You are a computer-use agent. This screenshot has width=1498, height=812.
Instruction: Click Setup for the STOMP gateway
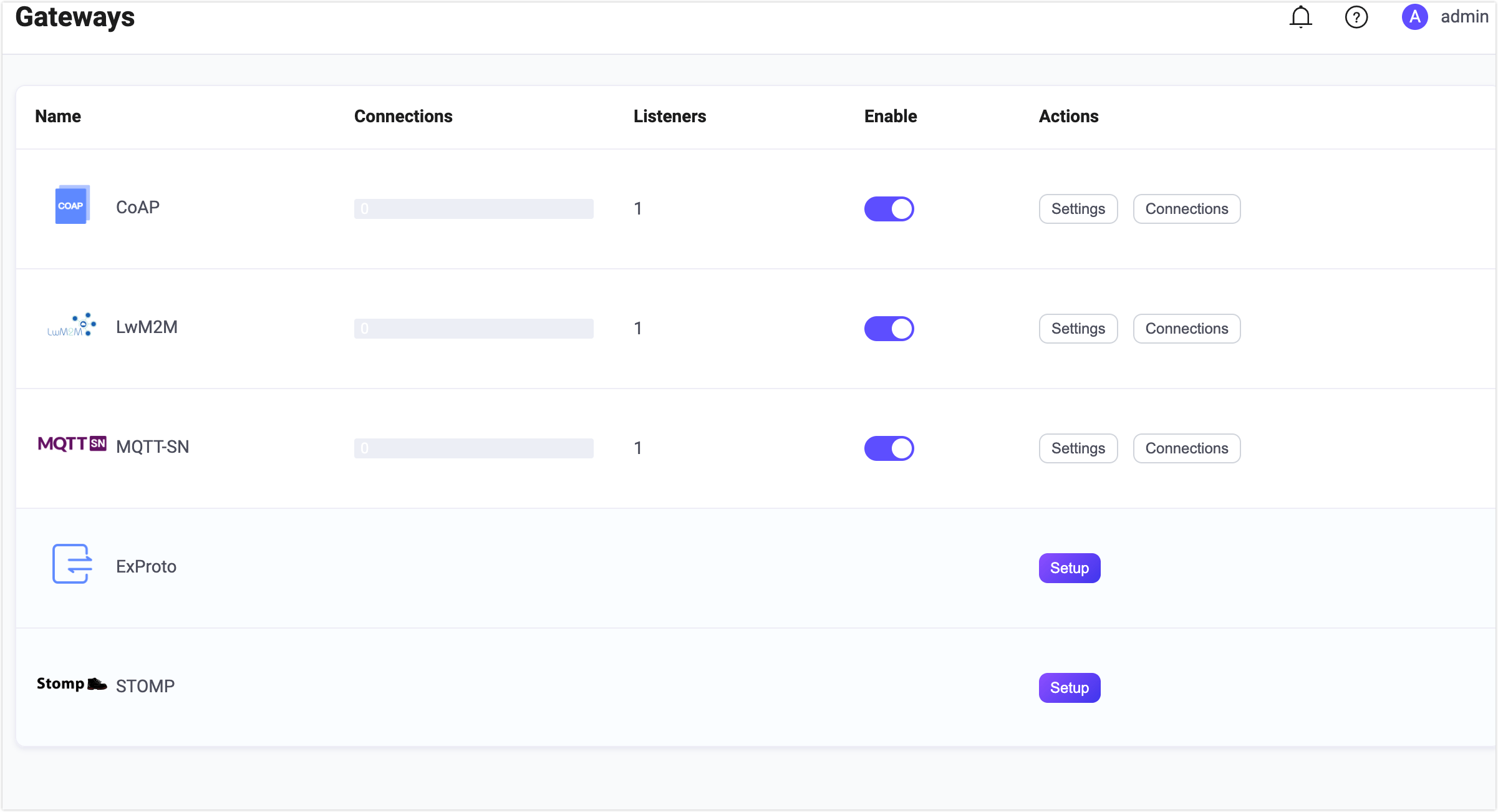pos(1069,688)
